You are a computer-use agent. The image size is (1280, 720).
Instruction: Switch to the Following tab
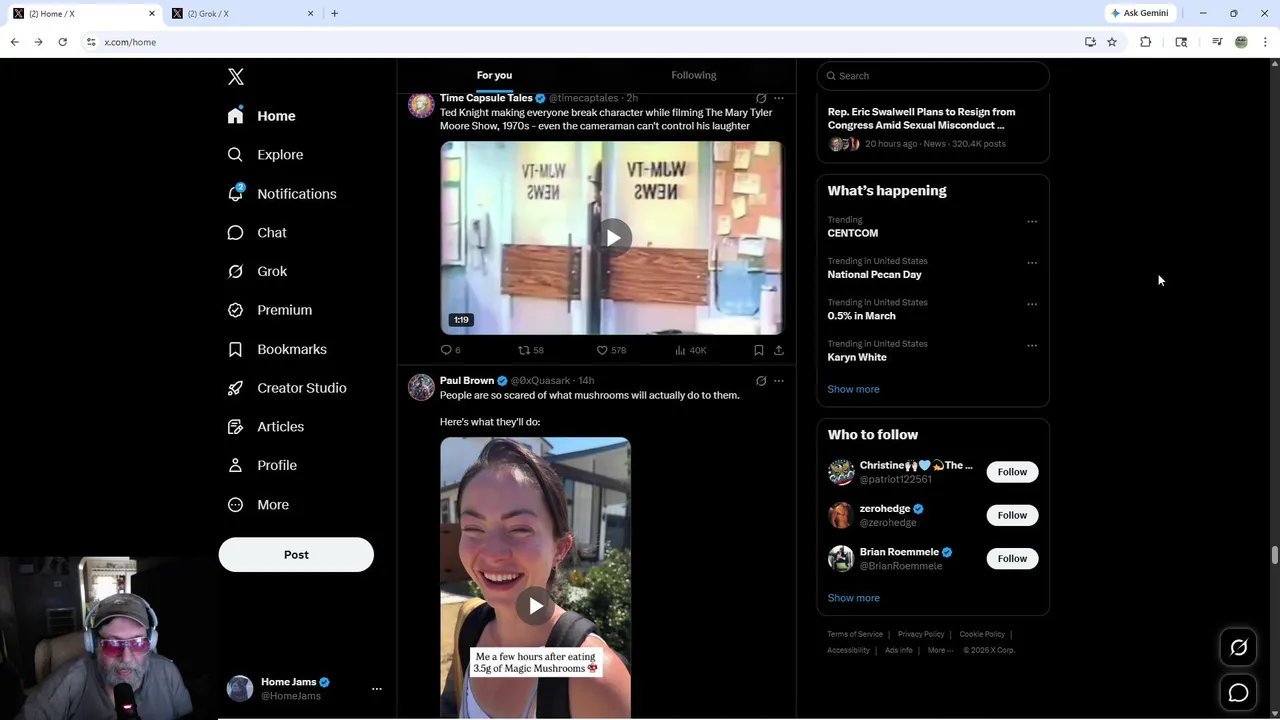[x=693, y=75]
